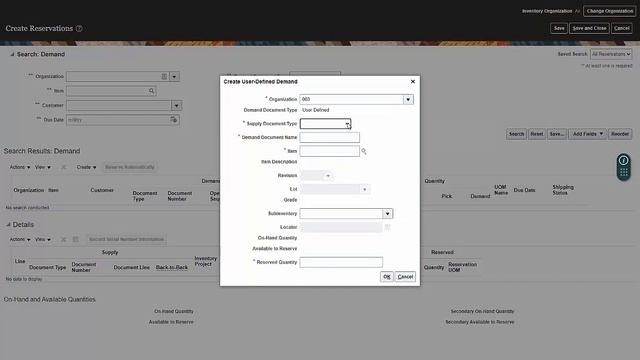Click the Item search icon in dialog
Image resolution: width=640 pixels, height=360 pixels.
(x=364, y=151)
